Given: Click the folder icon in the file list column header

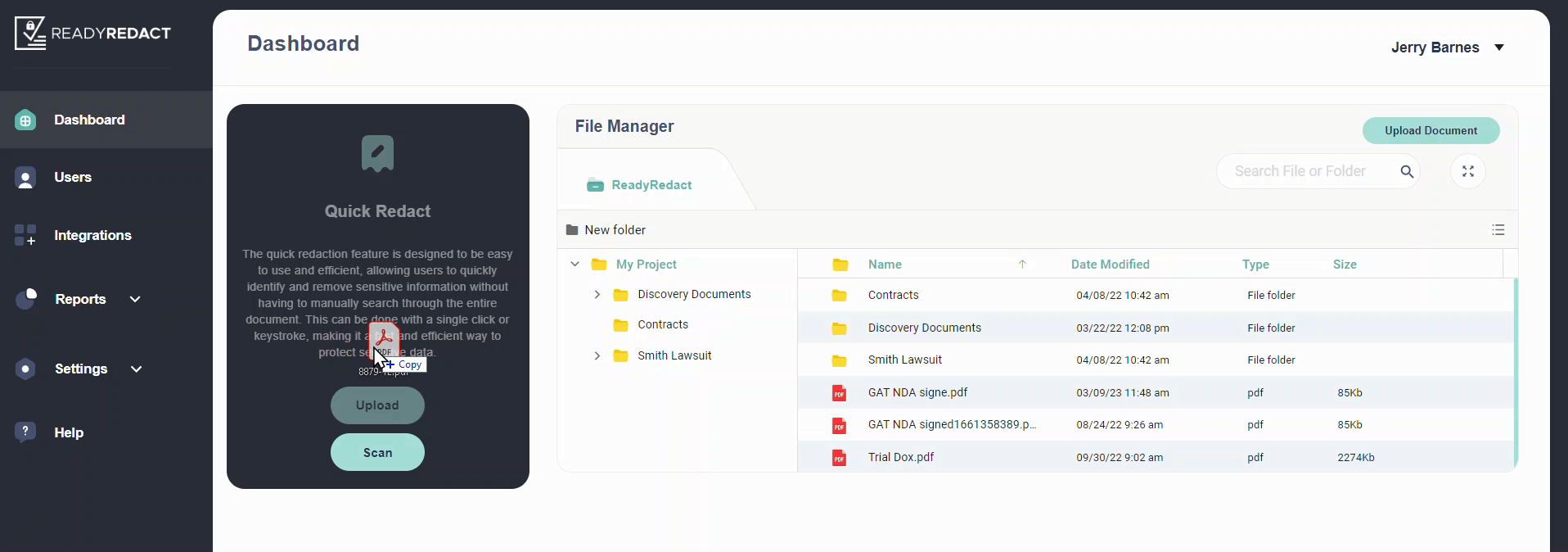Looking at the screenshot, I should (840, 265).
